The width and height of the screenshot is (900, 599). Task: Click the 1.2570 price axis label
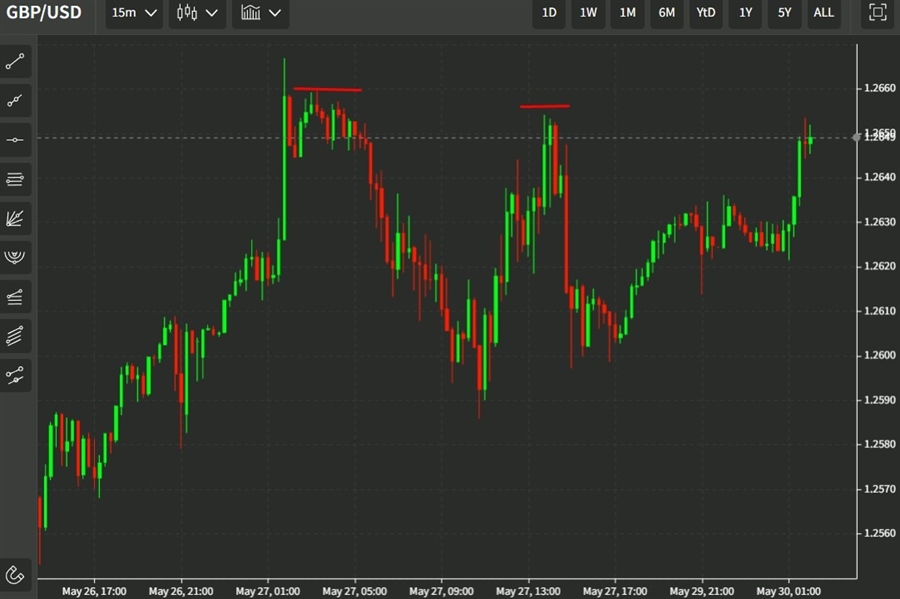click(879, 489)
